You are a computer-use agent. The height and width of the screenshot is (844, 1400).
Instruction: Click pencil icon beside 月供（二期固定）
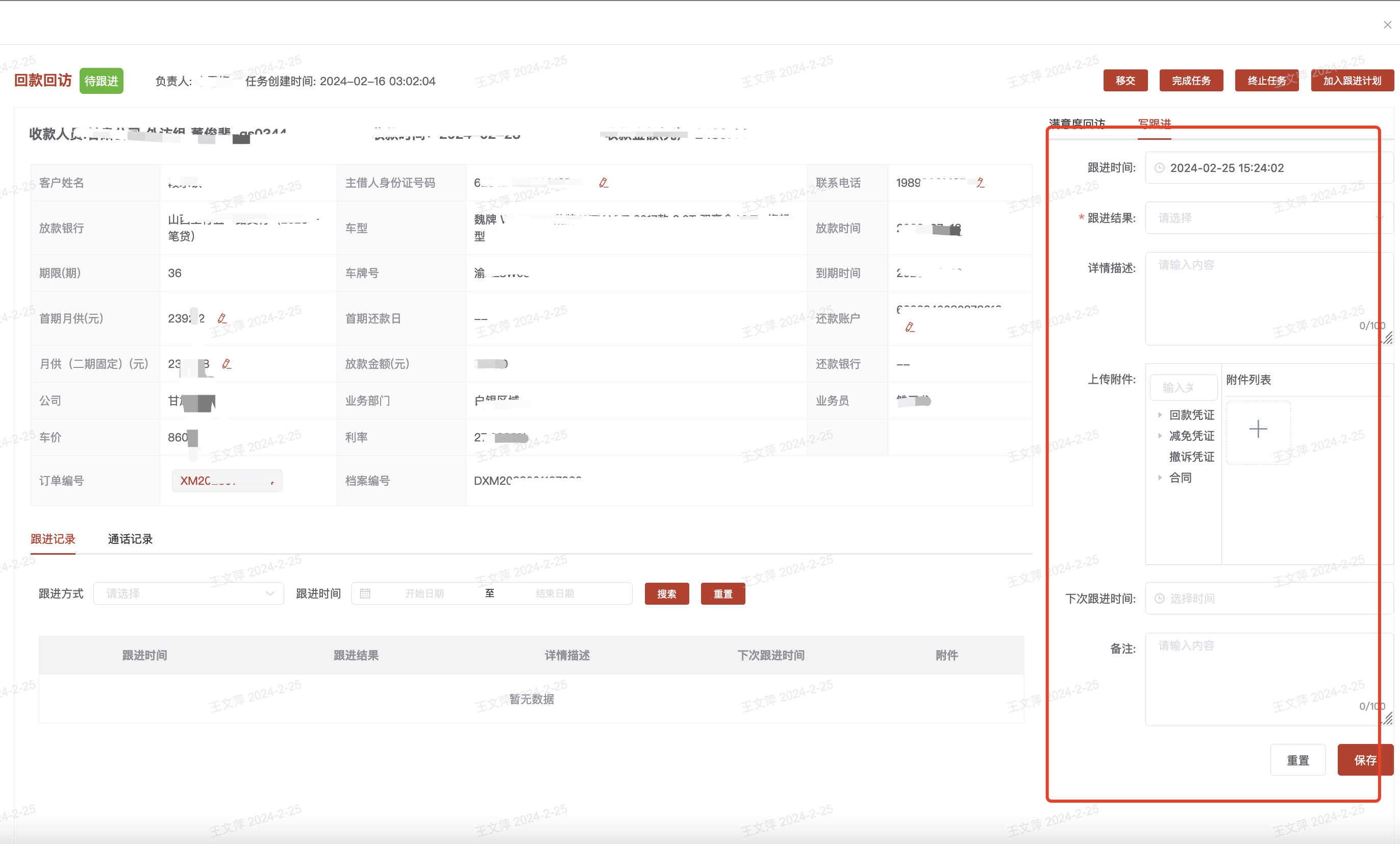(x=227, y=364)
